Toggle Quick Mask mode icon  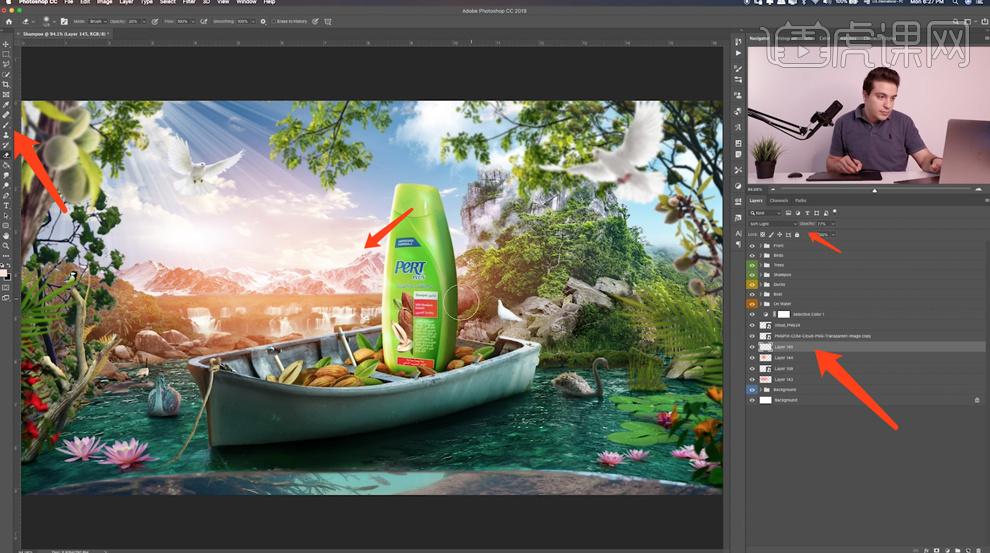pos(6,288)
